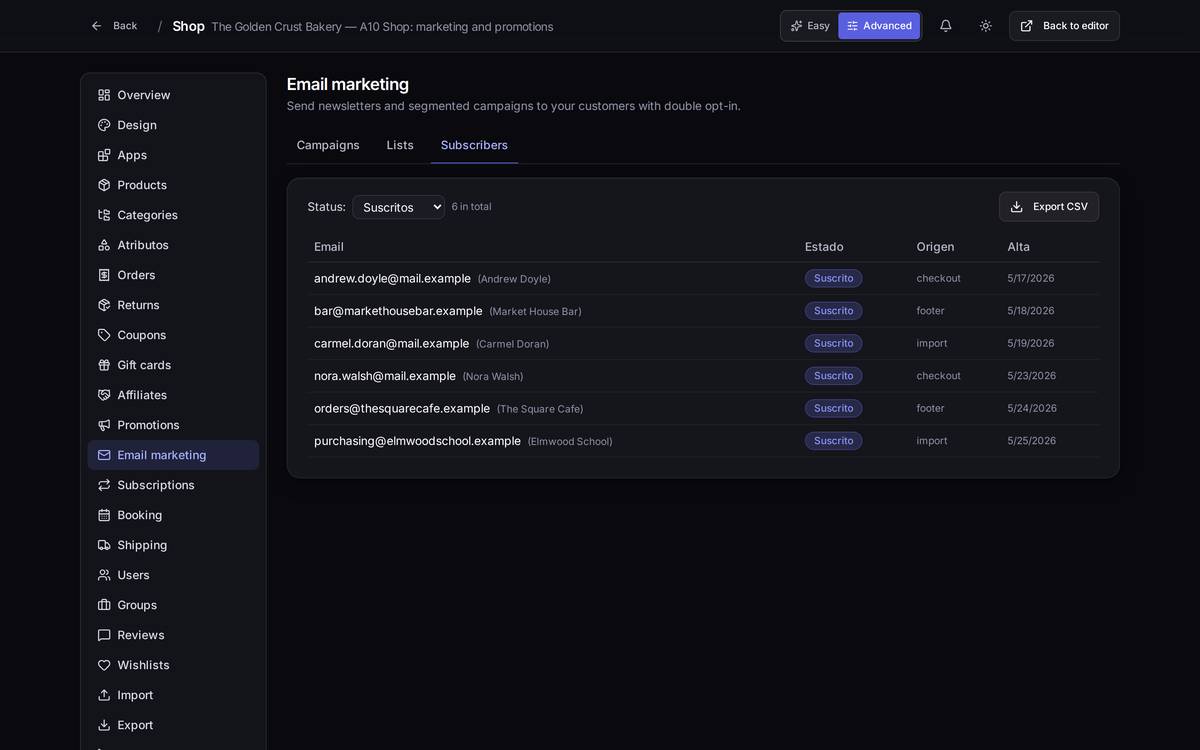Click the Coupons tag icon
Viewport: 1200px width, 750px height.
coord(104,335)
